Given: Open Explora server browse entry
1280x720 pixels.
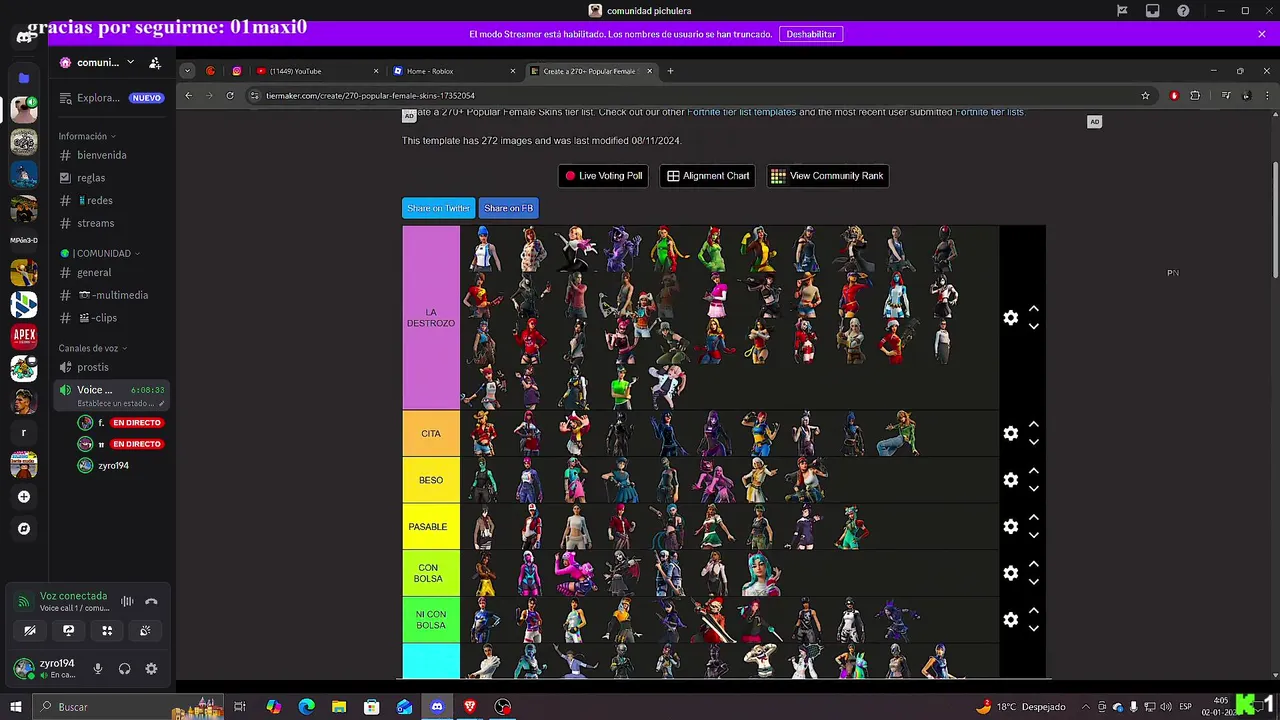Looking at the screenshot, I should (x=110, y=98).
